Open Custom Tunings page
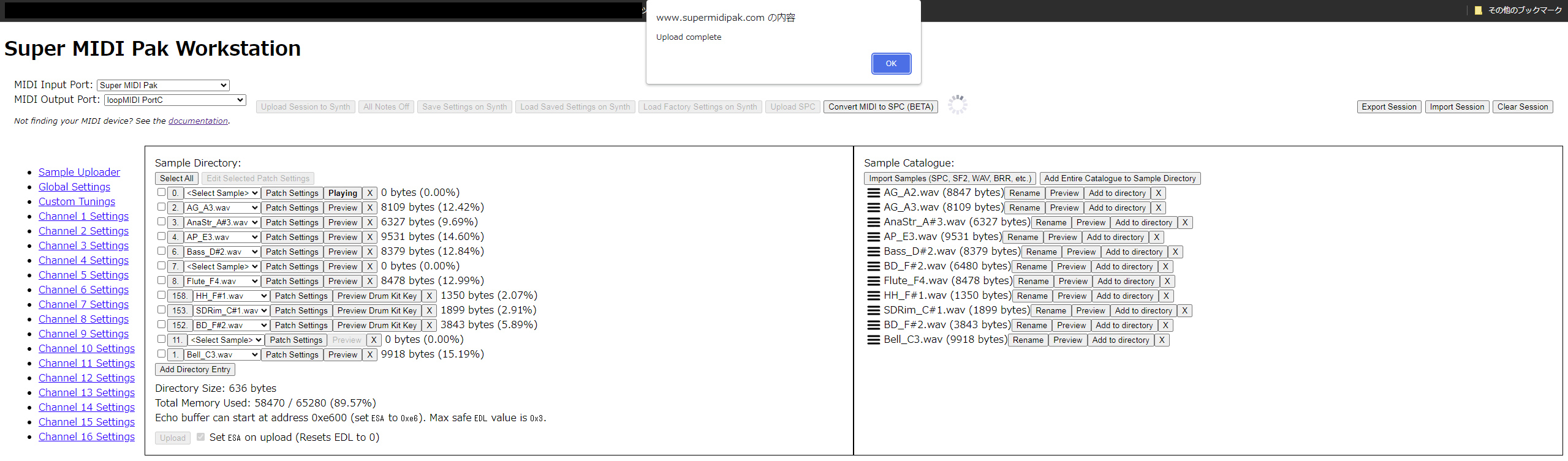This screenshot has height=461, width=1568. click(x=77, y=201)
